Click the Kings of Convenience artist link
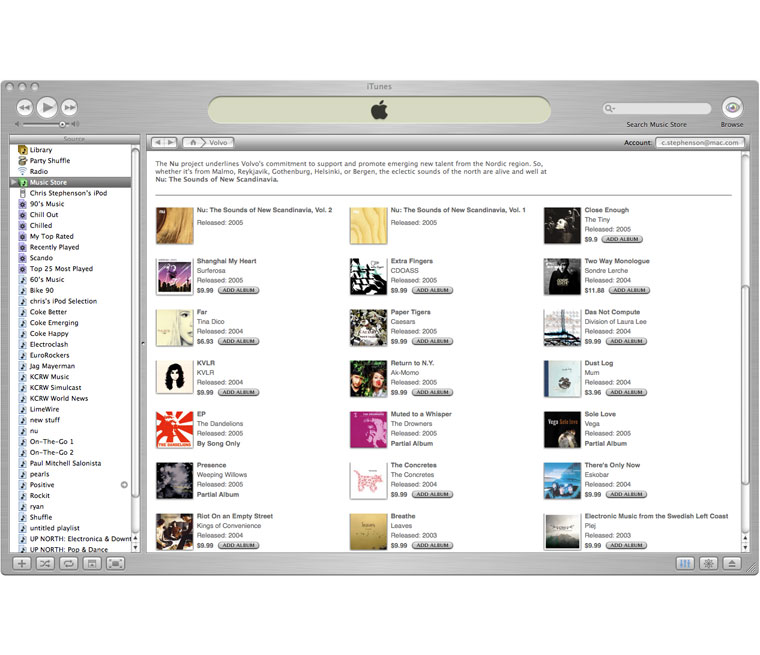The width and height of the screenshot is (760, 655). (229, 526)
